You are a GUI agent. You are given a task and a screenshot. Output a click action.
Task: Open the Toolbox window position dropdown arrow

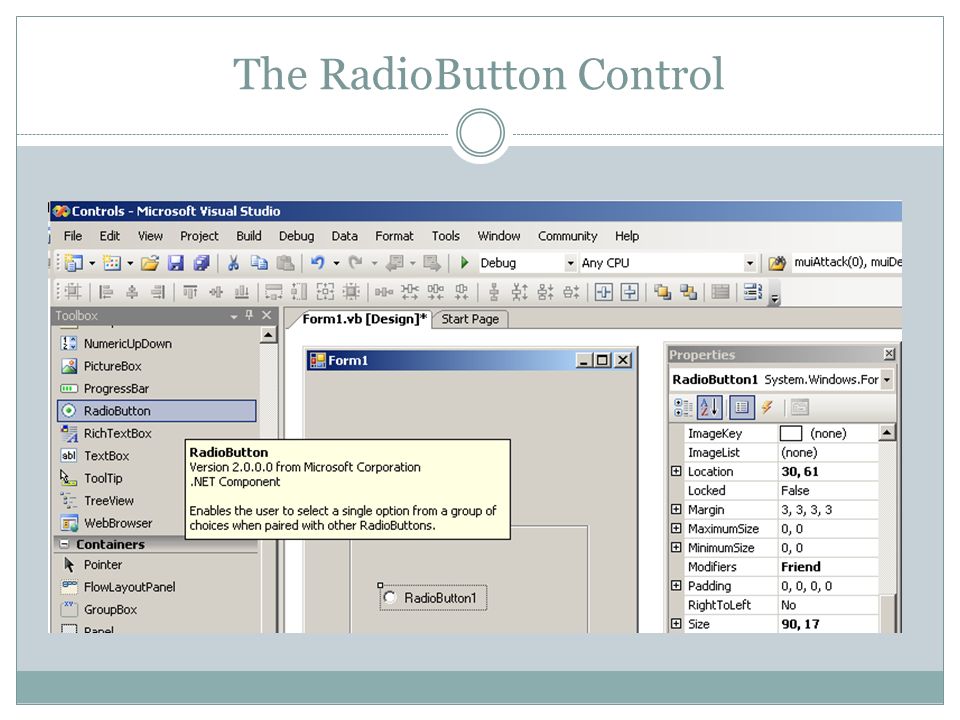point(234,317)
